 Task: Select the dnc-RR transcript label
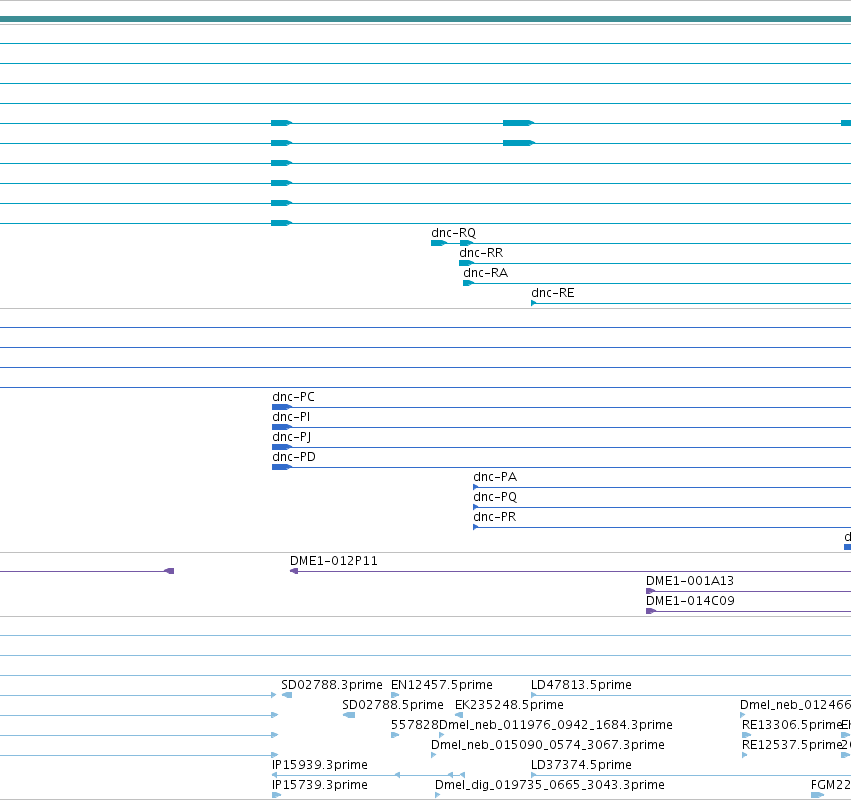pos(481,253)
